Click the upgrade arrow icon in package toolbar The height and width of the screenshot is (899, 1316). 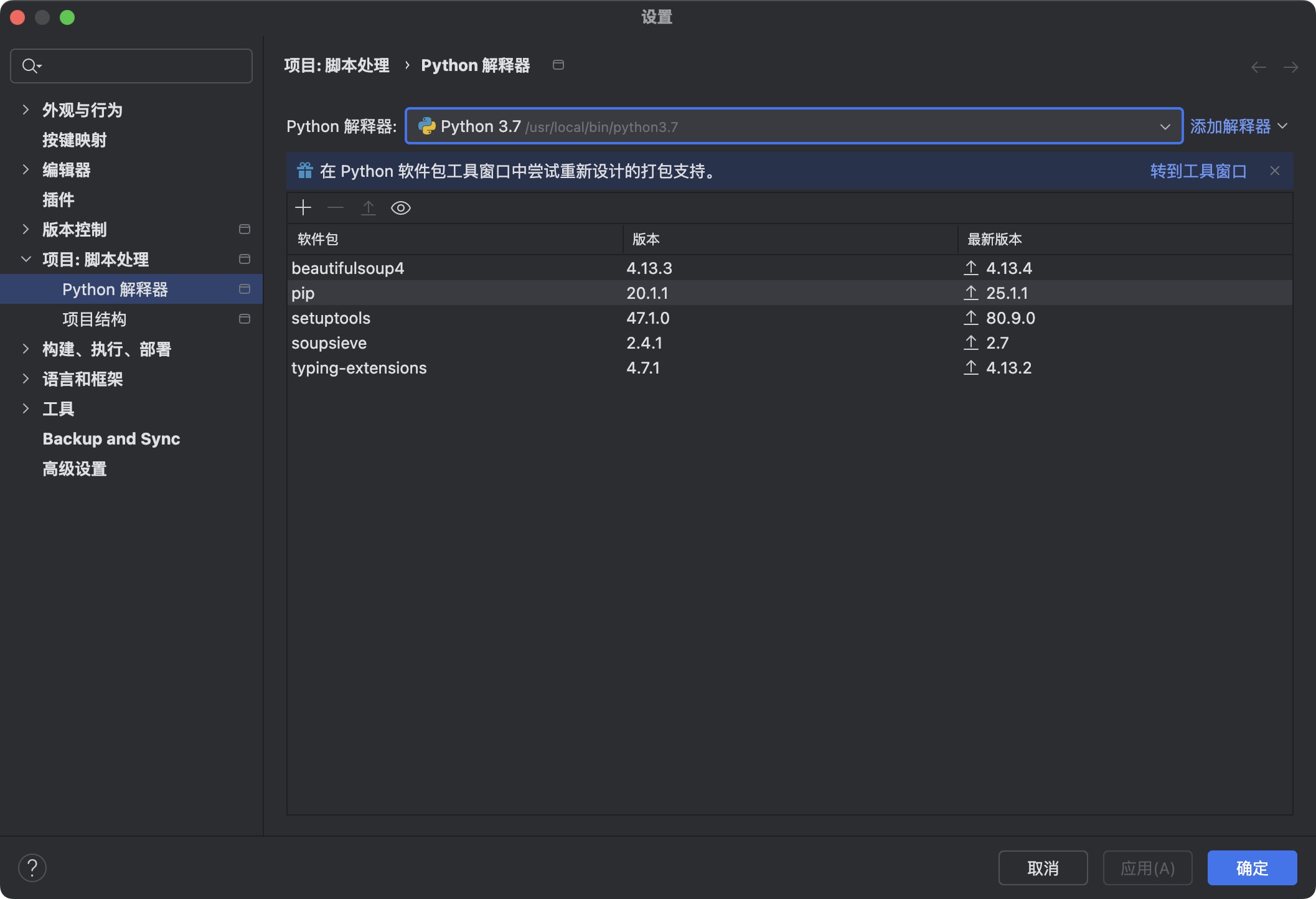pos(369,208)
